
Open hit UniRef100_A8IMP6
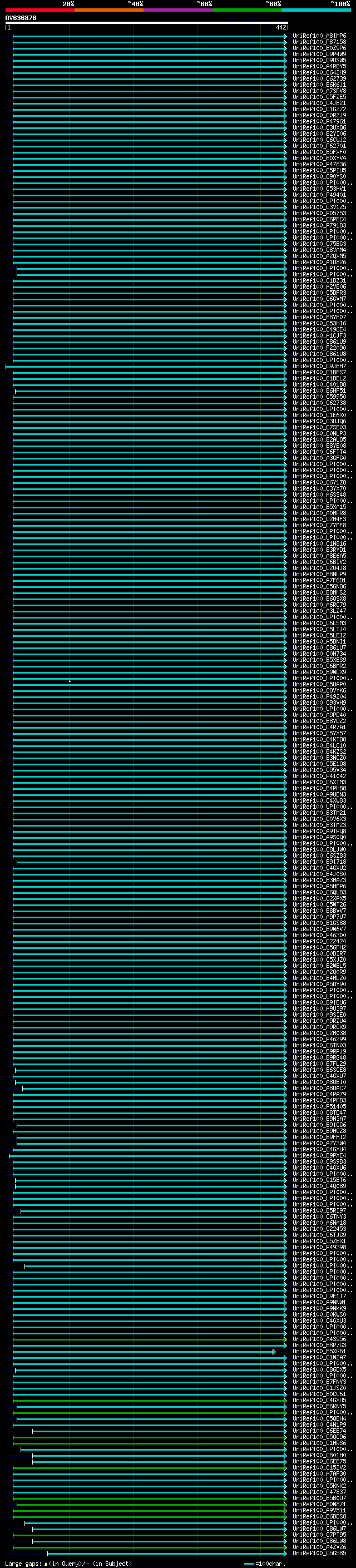319,36
